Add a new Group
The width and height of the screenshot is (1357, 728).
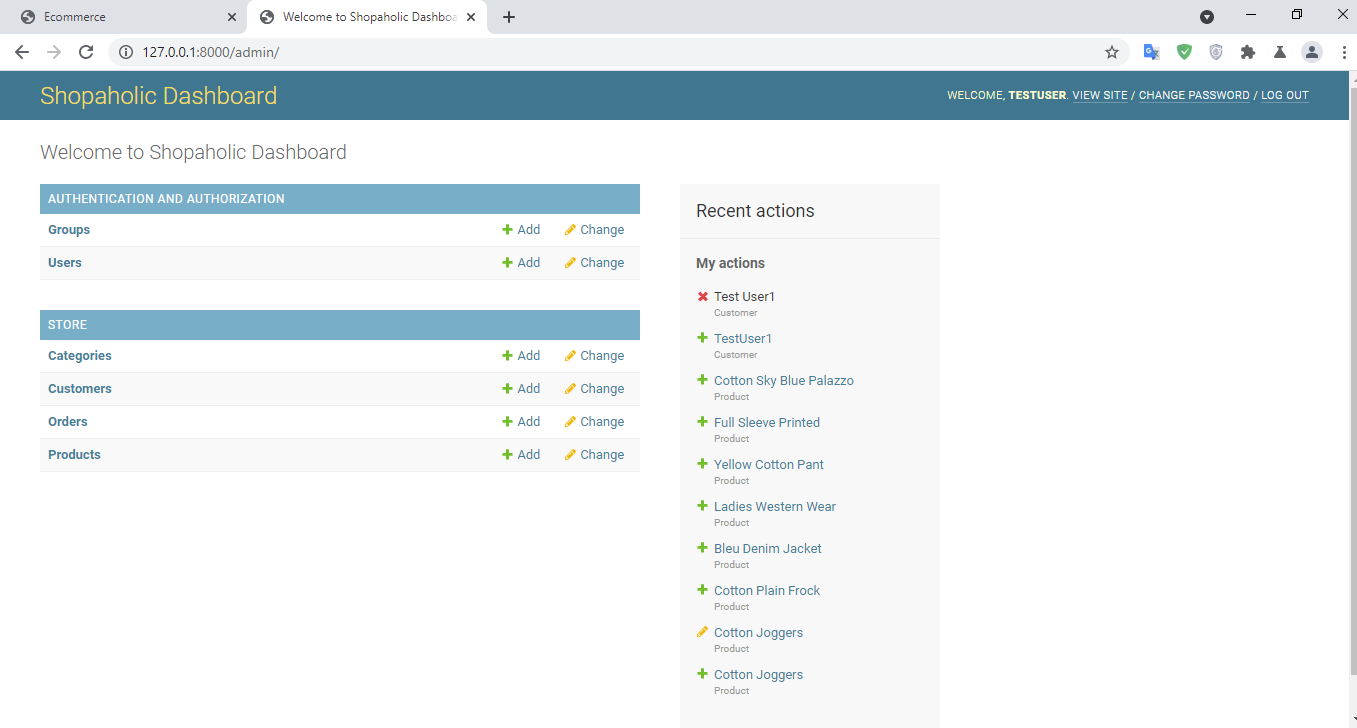pyautogui.click(x=521, y=230)
